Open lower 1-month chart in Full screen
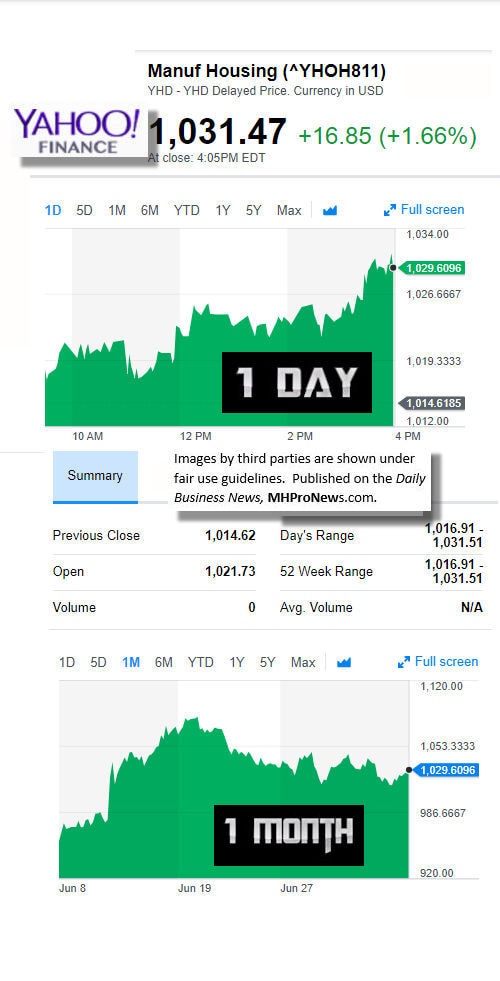The image size is (500, 981). [438, 662]
